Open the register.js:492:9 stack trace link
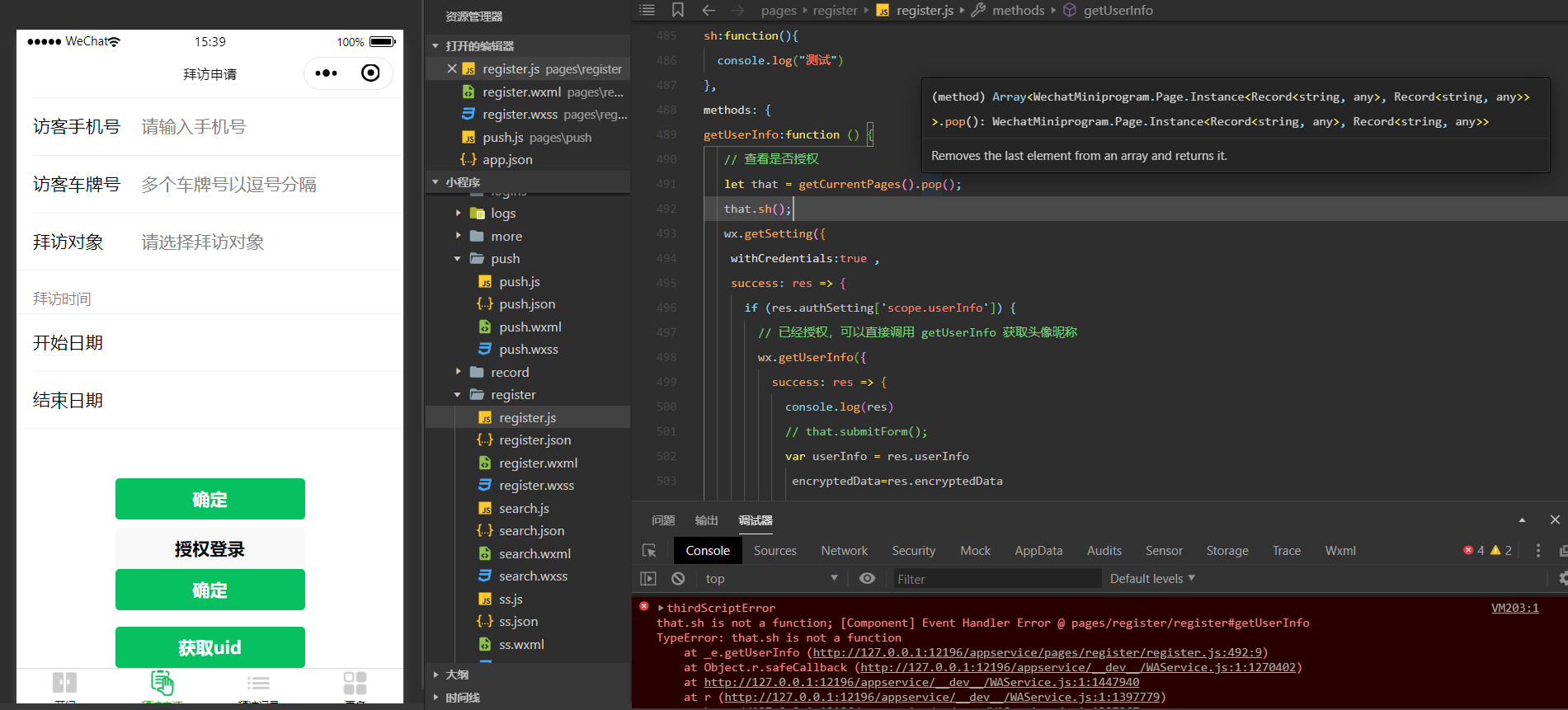Viewport: 1568px width, 710px height. (x=1038, y=652)
